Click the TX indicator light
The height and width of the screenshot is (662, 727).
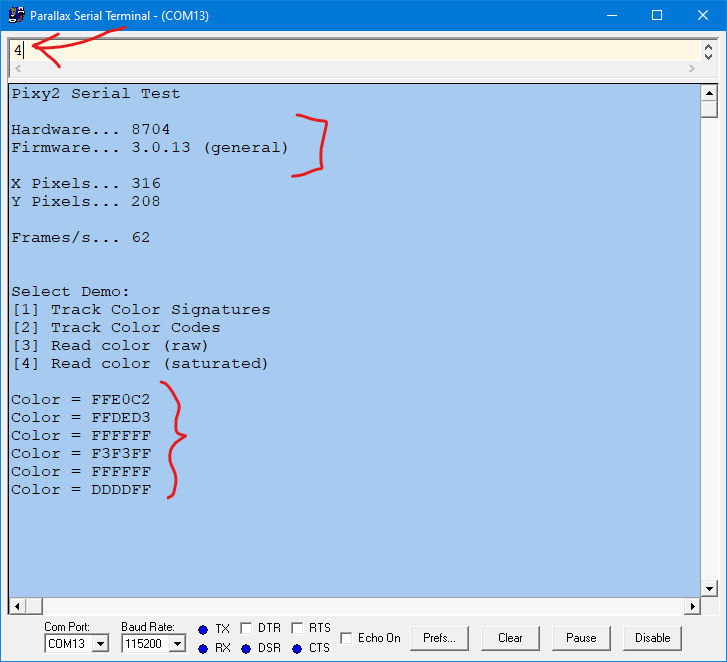[203, 629]
